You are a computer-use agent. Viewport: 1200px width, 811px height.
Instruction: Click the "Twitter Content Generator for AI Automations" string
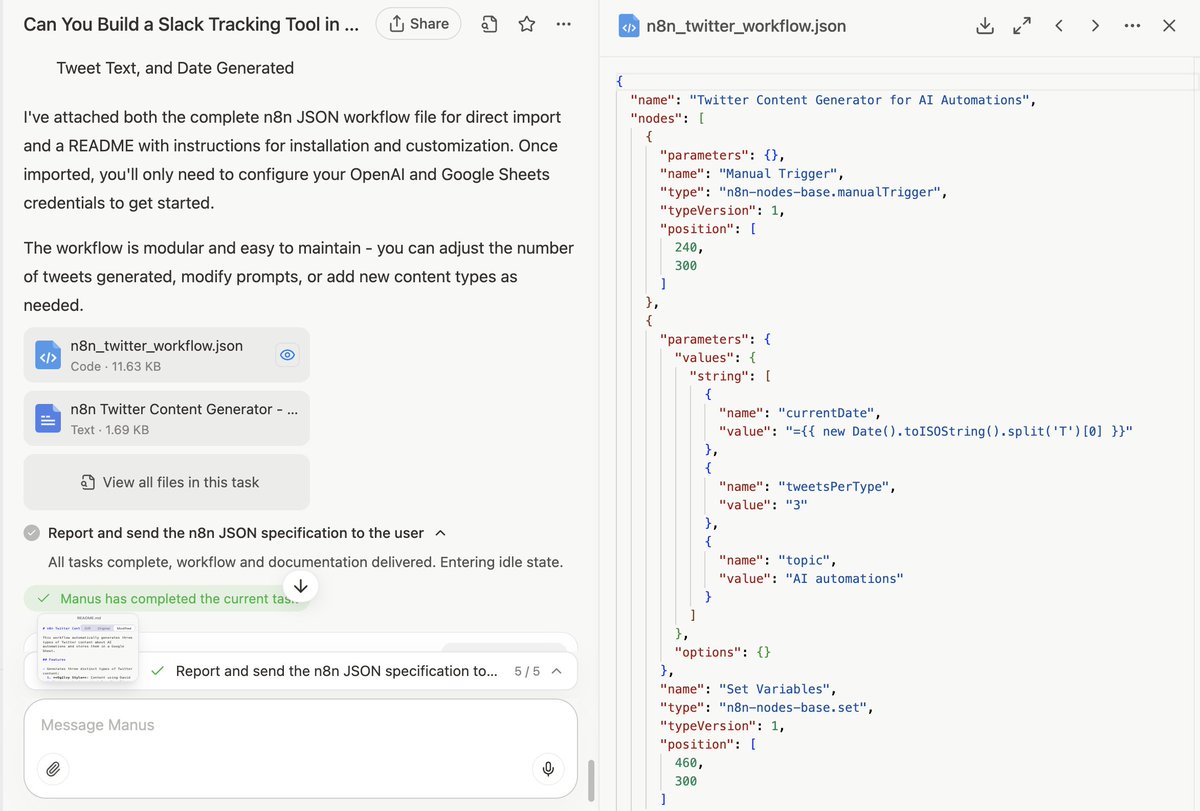pyautogui.click(x=862, y=100)
